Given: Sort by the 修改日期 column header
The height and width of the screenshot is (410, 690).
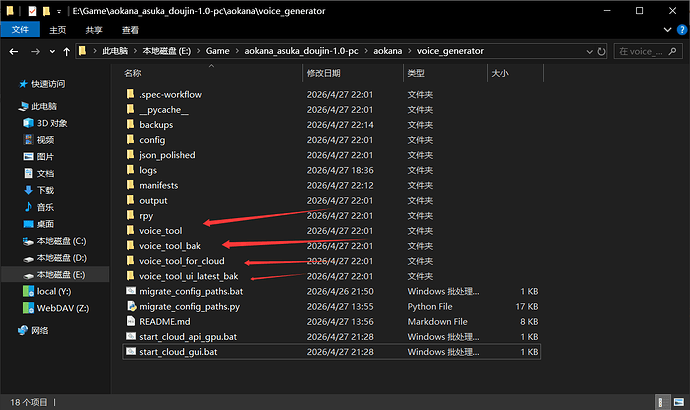Looking at the screenshot, I should 324,73.
